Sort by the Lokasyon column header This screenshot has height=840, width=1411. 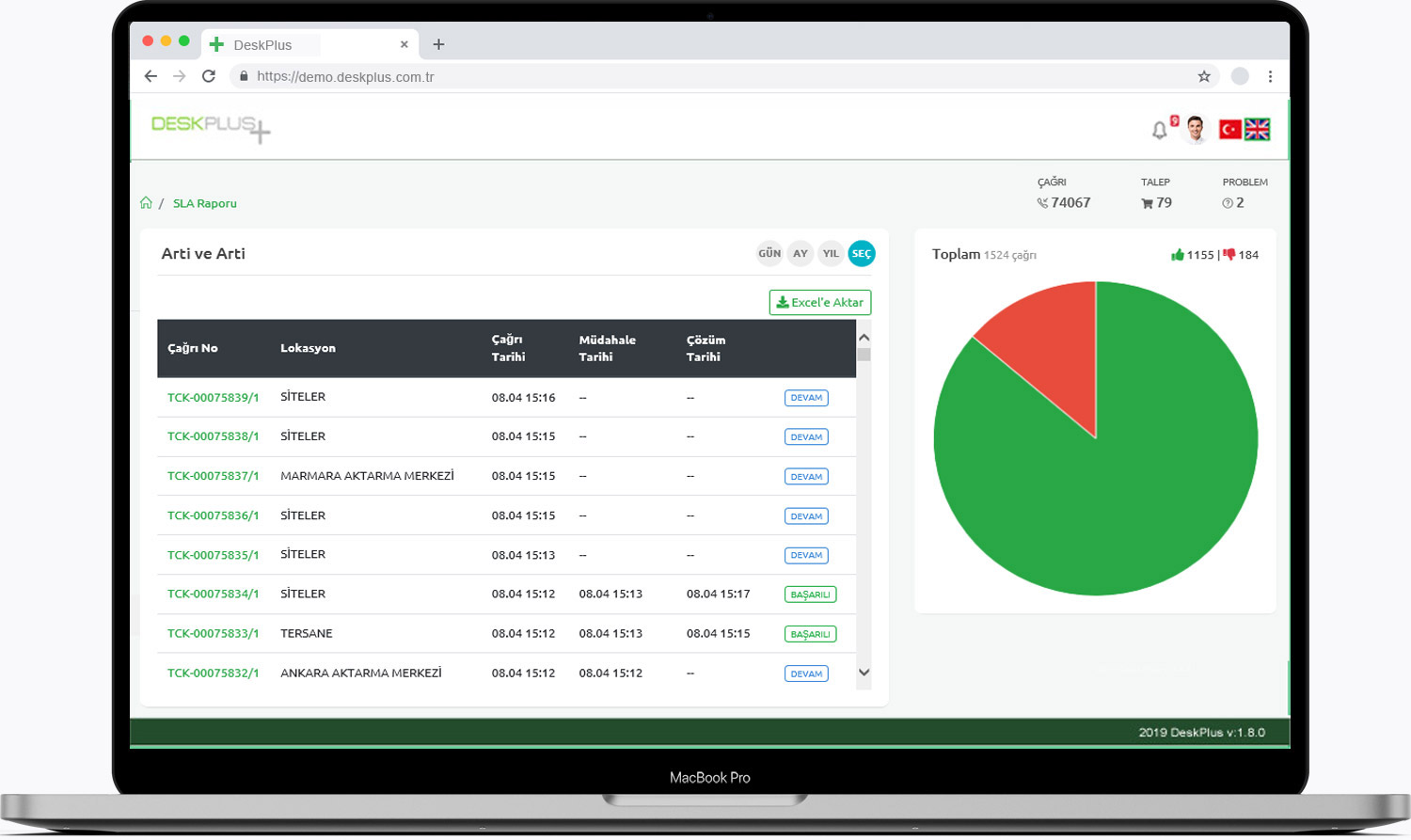tap(308, 348)
